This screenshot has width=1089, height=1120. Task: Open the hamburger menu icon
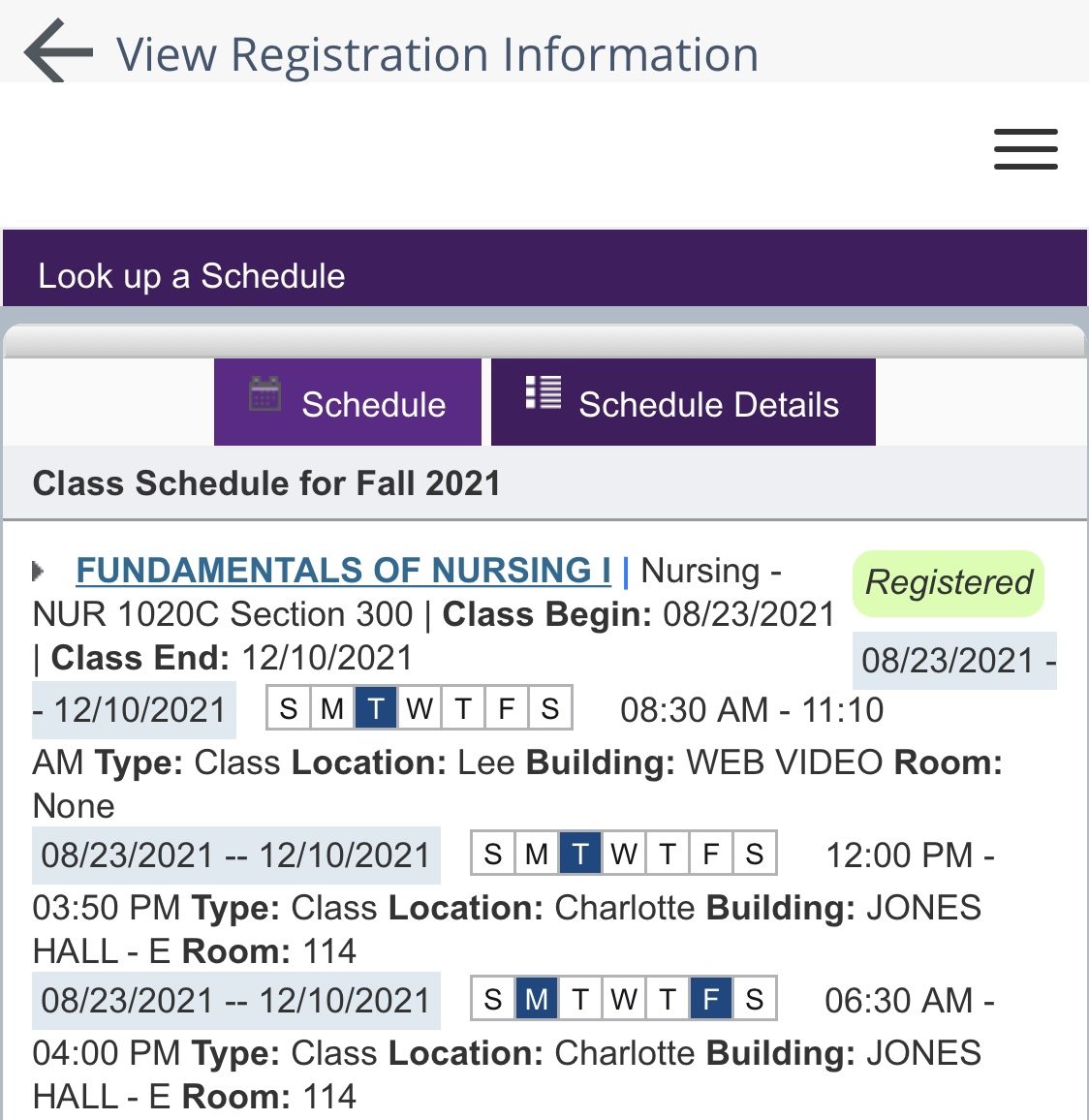[x=1025, y=149]
